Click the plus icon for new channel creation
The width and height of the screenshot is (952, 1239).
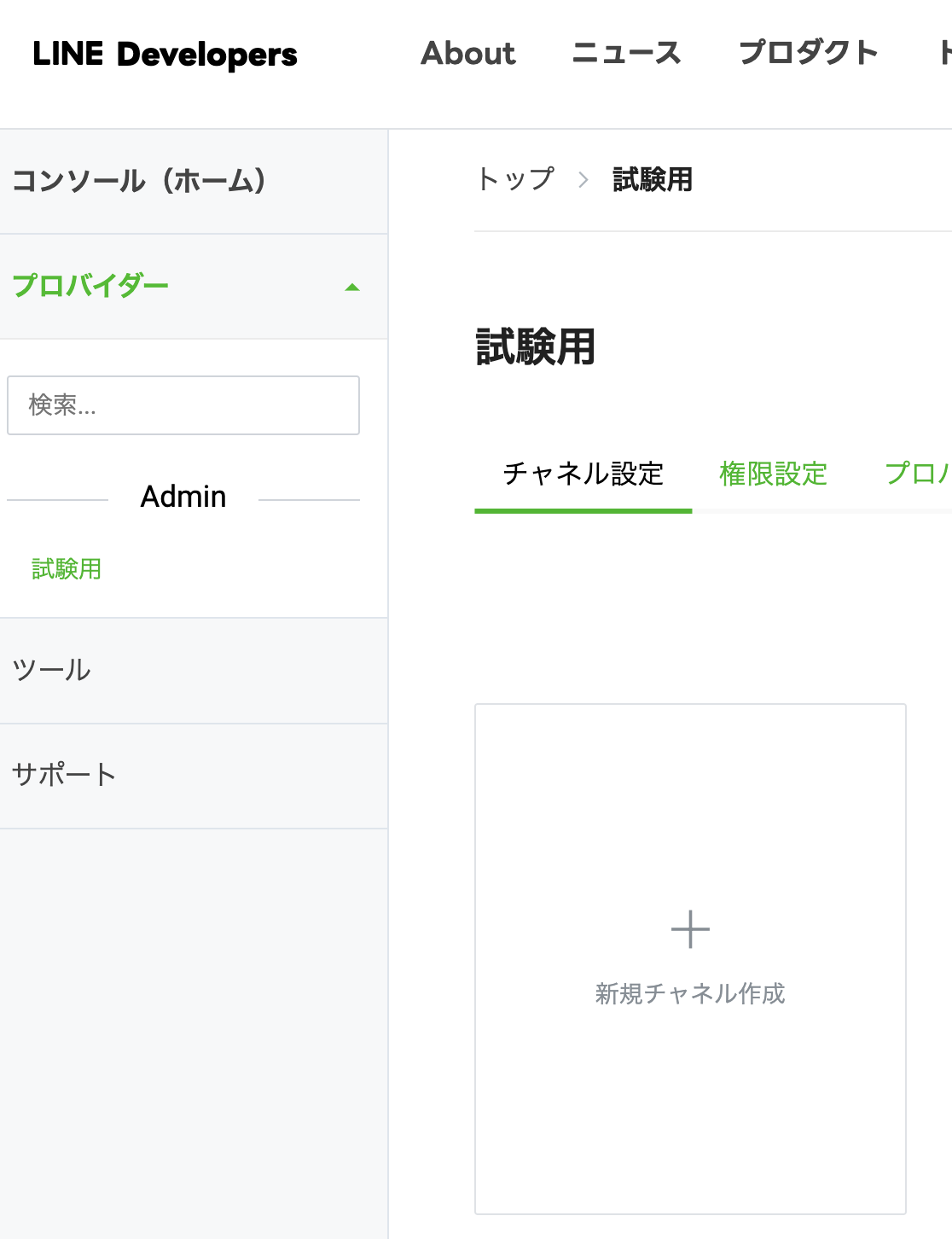coord(688,929)
